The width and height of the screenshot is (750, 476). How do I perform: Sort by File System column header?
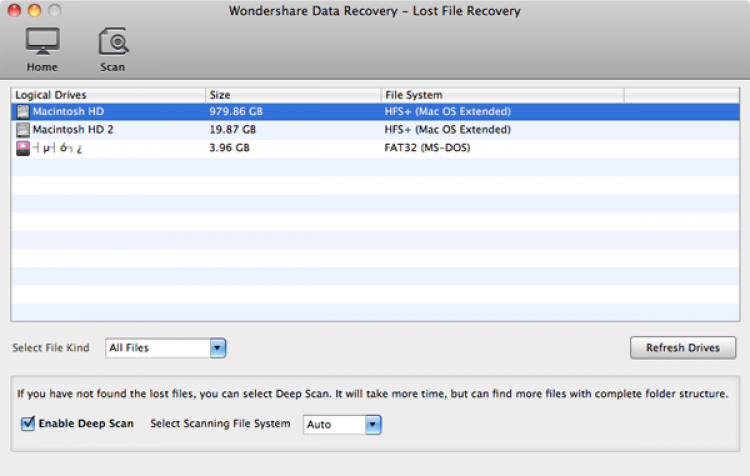(x=502, y=95)
